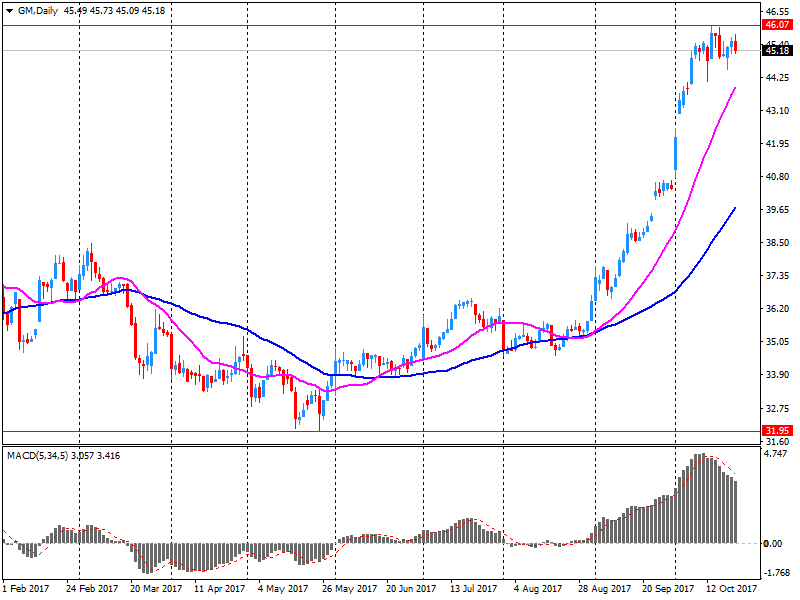Click the 26 May 2017 date label
Viewport: 800px width, 600px height.
(x=349, y=589)
